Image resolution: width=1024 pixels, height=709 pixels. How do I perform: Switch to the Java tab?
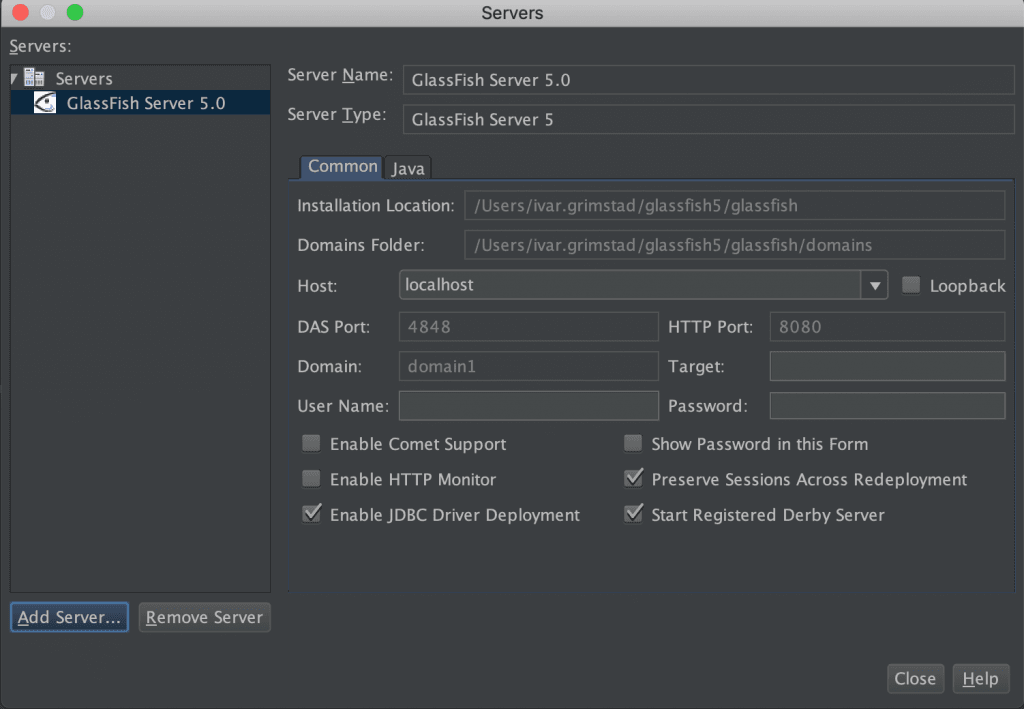point(407,168)
